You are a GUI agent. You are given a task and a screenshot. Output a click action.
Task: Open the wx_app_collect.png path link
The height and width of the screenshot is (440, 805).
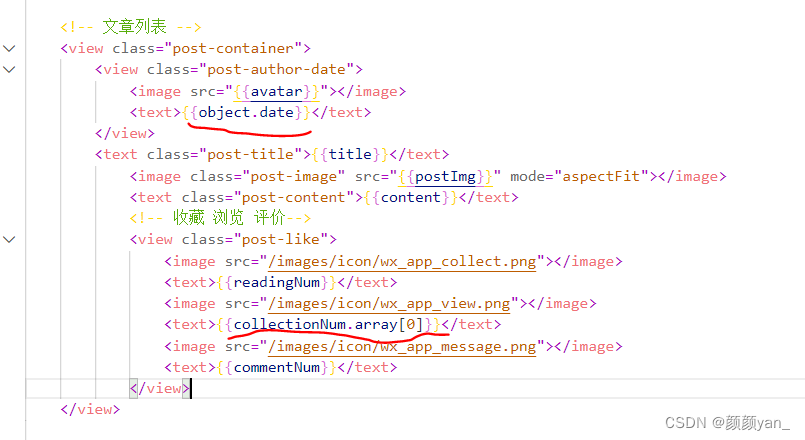tap(402, 262)
